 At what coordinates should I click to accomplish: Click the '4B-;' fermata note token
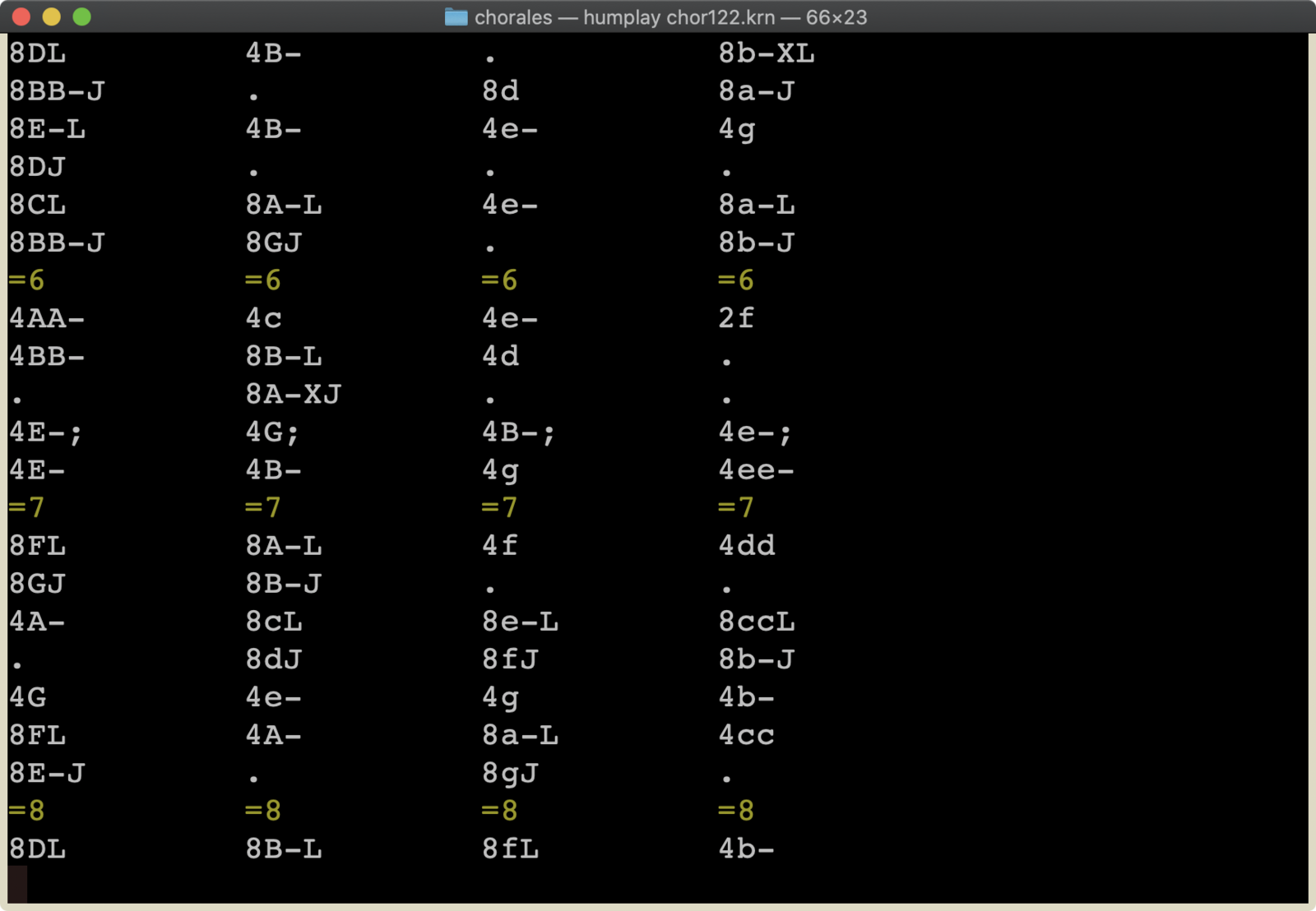pyautogui.click(x=518, y=432)
